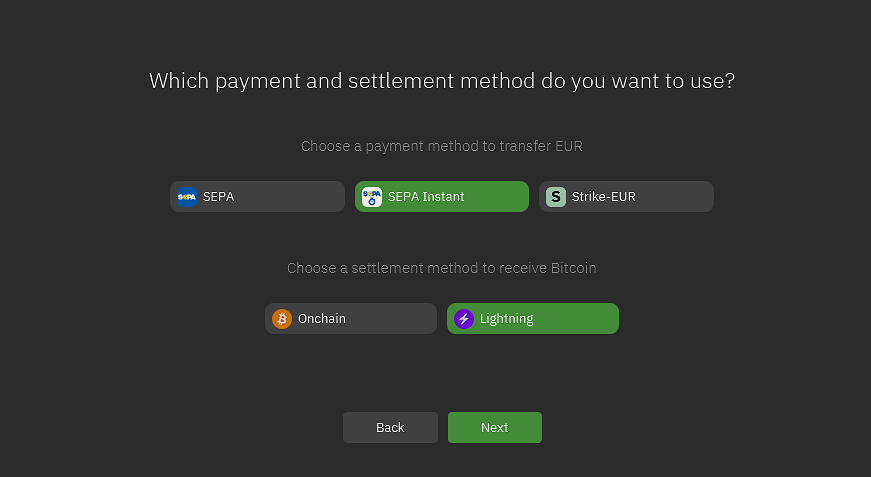This screenshot has width=871, height=477.
Task: Go back with the Back button
Action: 390,428
